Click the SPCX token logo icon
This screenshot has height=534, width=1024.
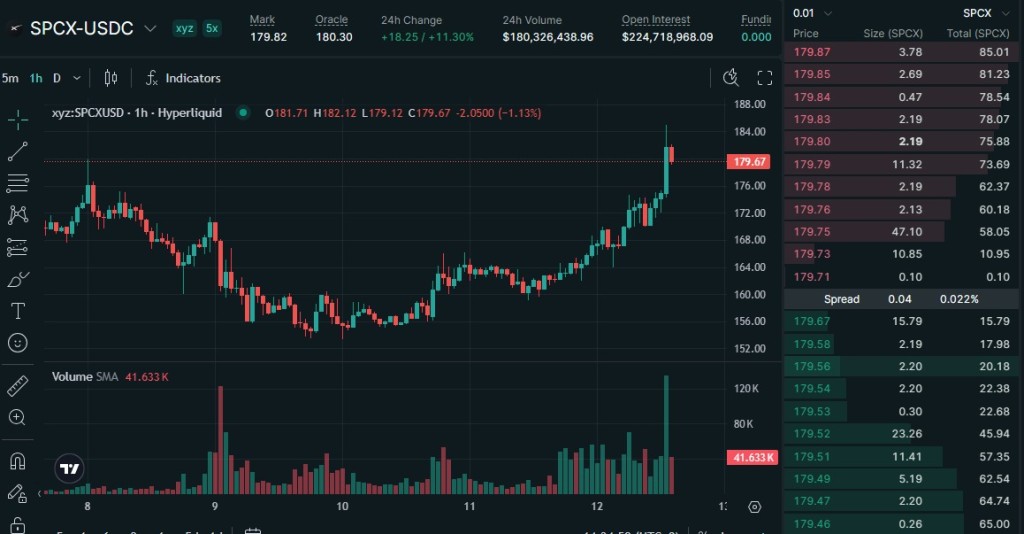pos(16,29)
